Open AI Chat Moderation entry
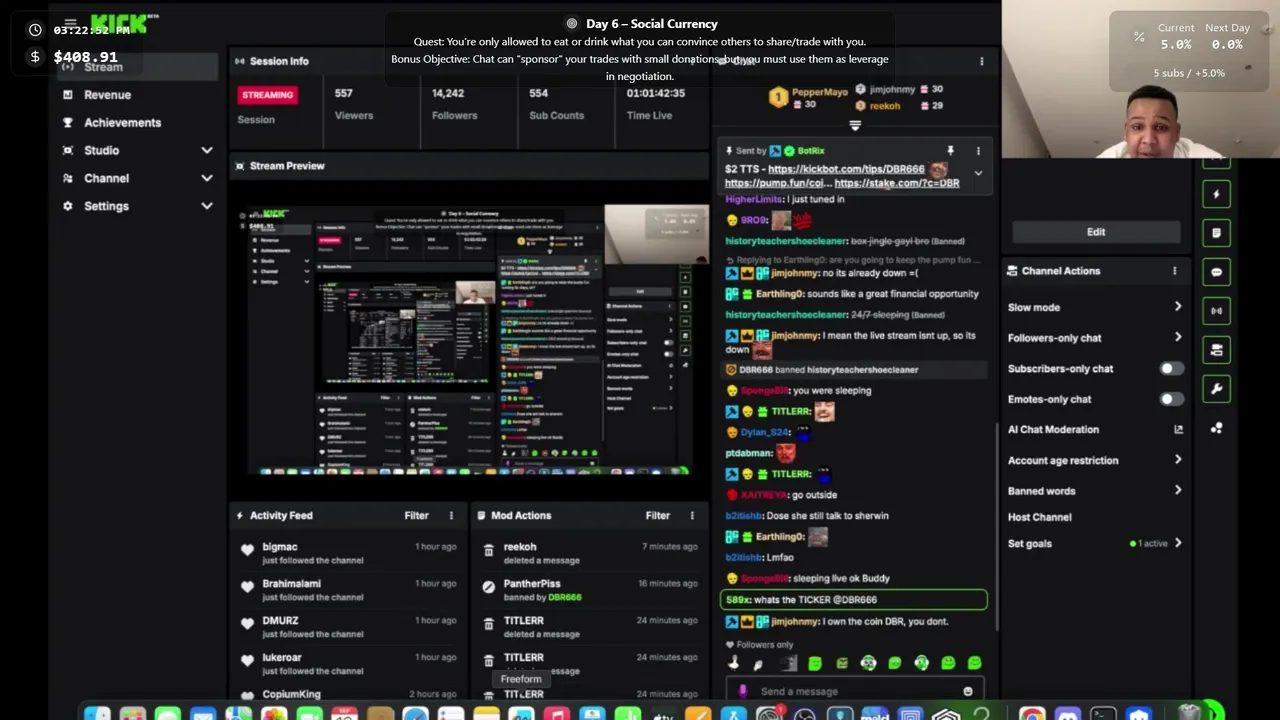 click(x=1053, y=429)
